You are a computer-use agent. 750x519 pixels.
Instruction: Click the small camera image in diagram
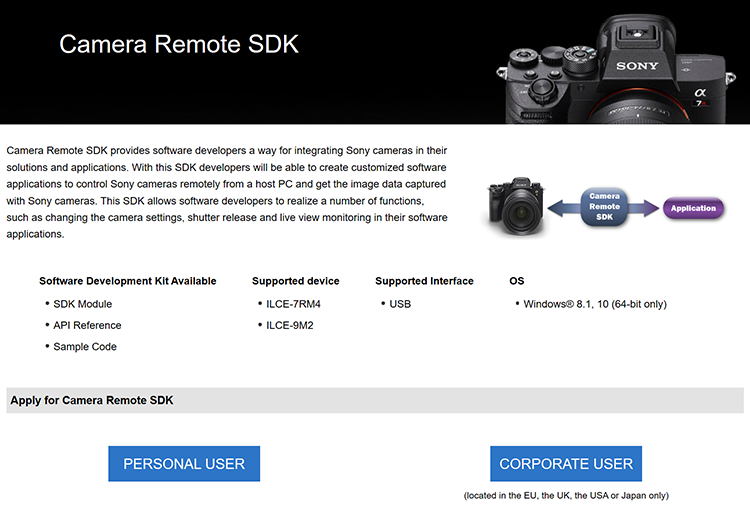(x=520, y=207)
